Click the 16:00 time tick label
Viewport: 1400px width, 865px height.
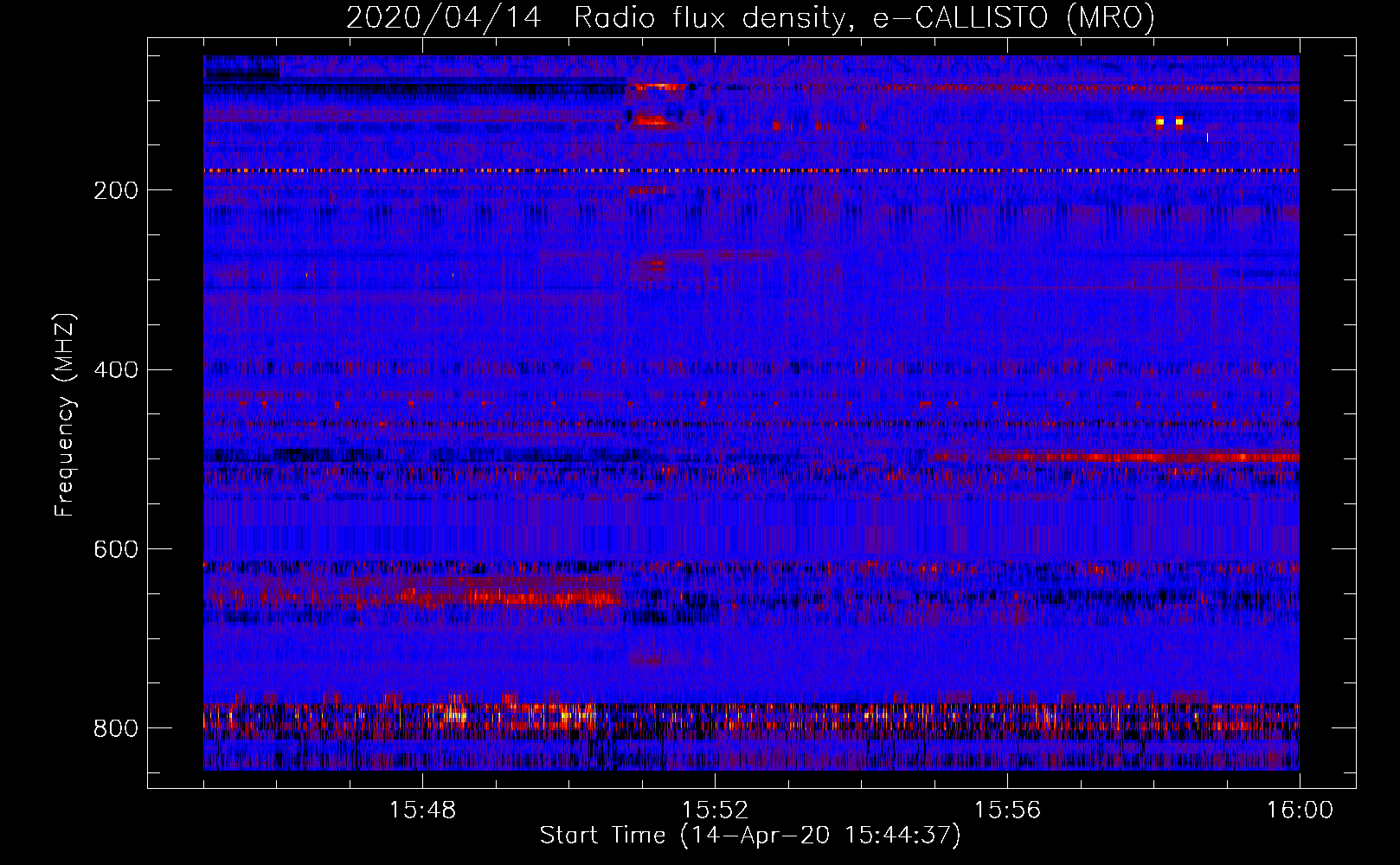pos(1300,811)
